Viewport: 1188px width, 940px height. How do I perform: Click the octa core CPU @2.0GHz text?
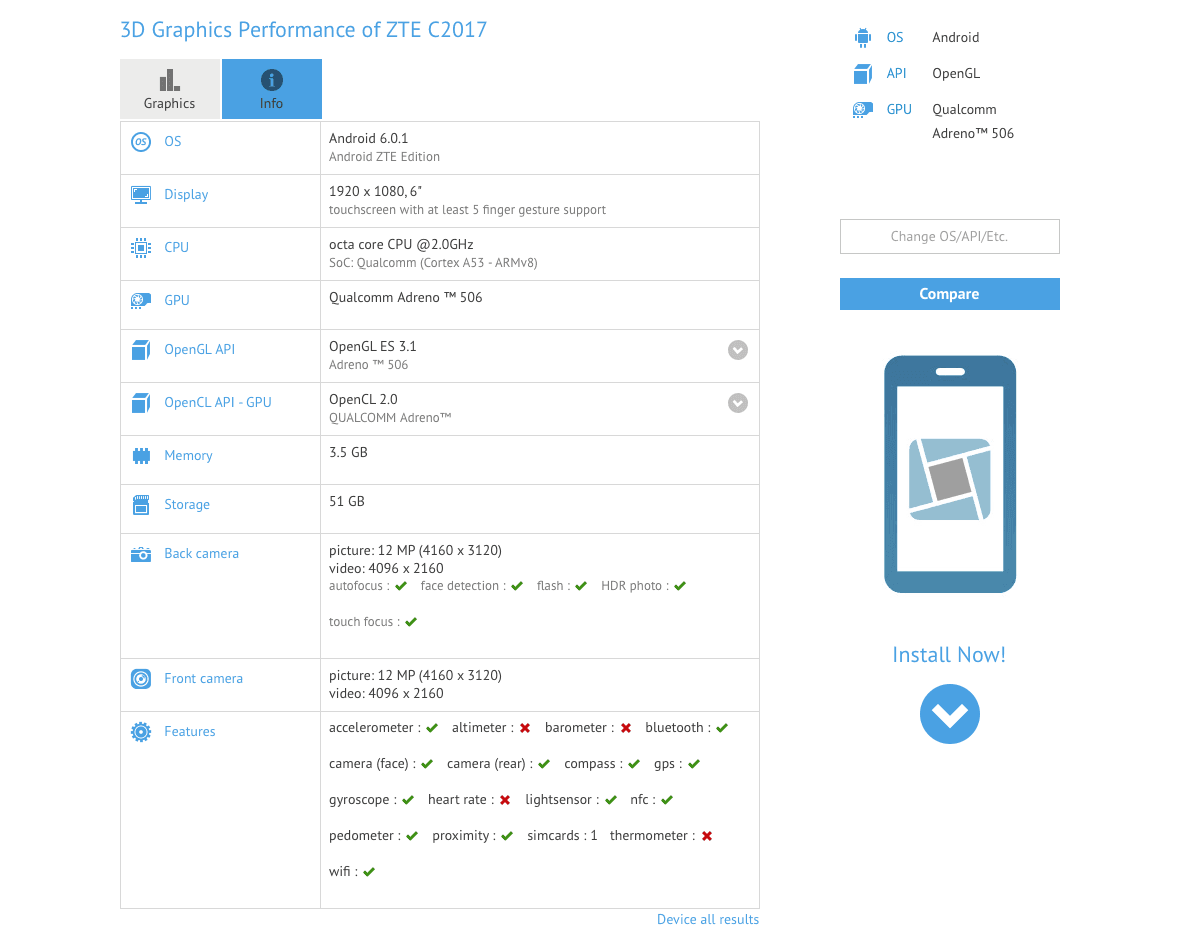coord(402,245)
